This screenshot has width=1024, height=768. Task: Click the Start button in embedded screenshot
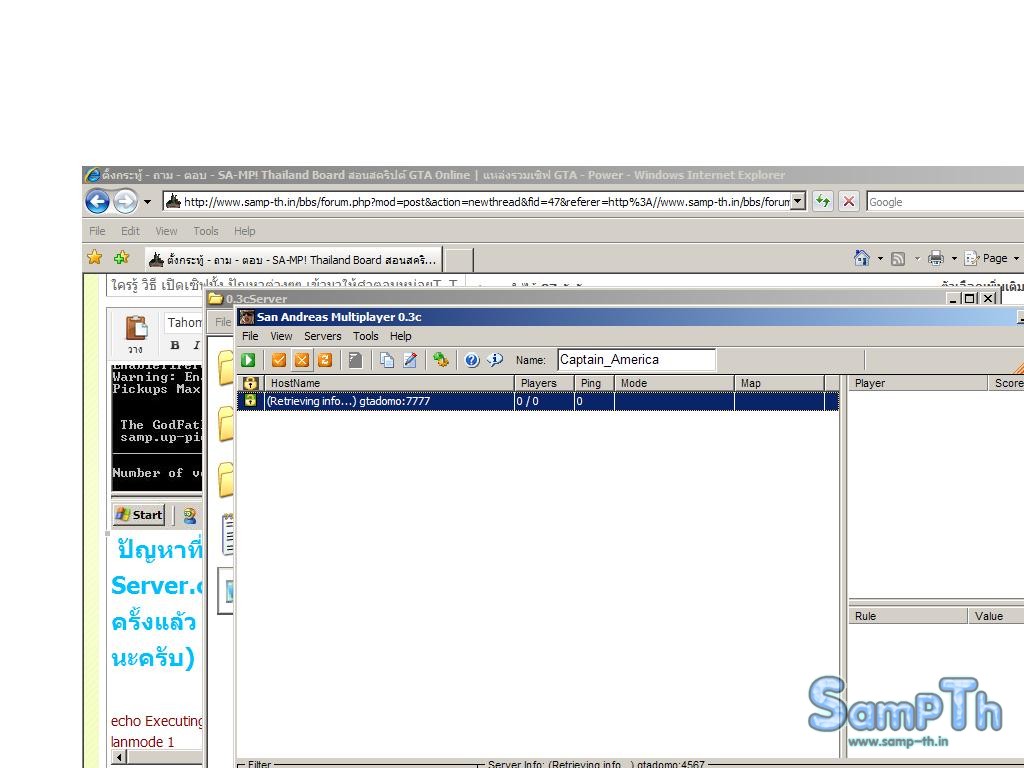click(x=138, y=515)
